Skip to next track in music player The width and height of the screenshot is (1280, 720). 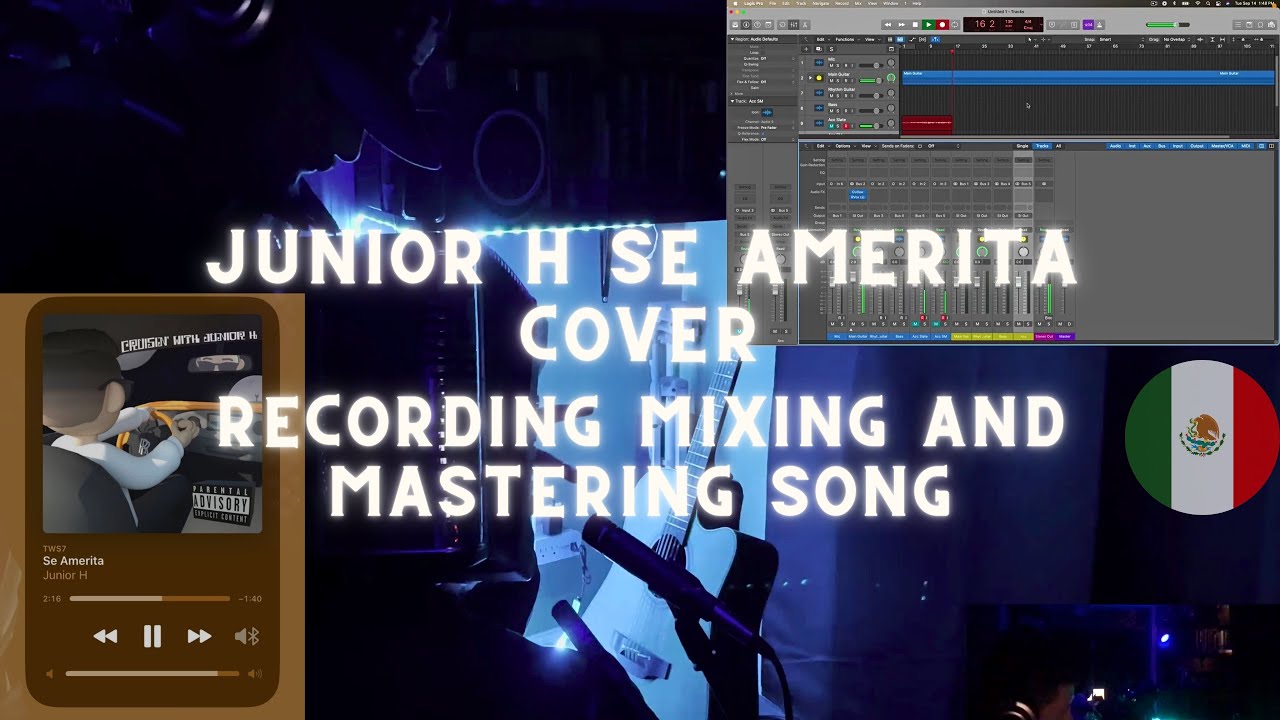199,636
